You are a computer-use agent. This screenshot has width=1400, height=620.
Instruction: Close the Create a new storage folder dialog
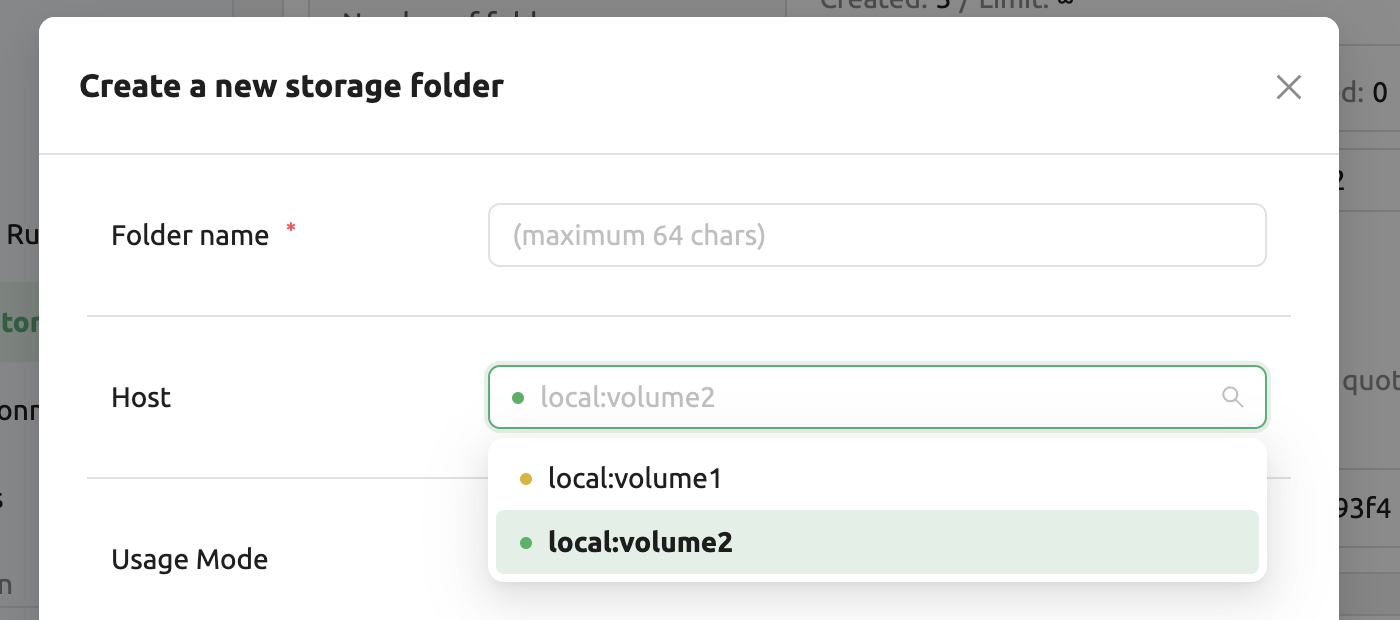tap(1288, 88)
